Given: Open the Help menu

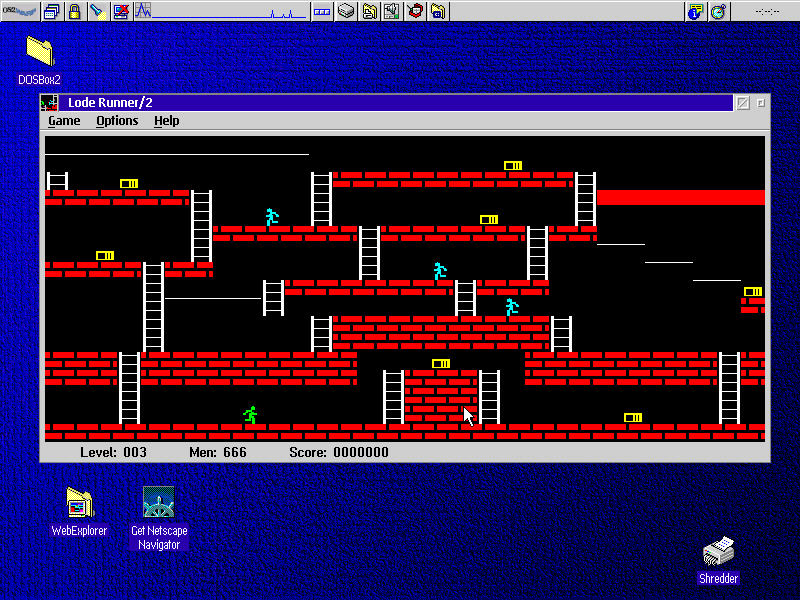Looking at the screenshot, I should [x=166, y=121].
